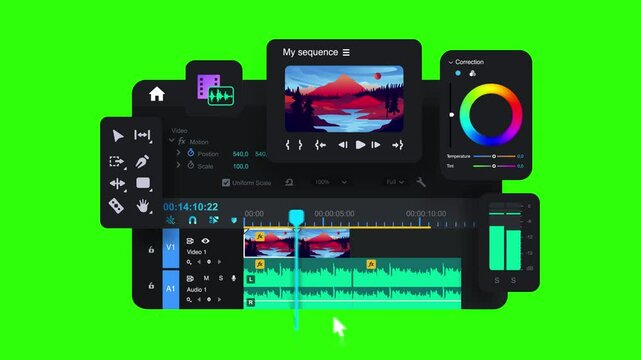Select the Track Select Forward tool
The height and width of the screenshot is (360, 641).
coord(117,161)
